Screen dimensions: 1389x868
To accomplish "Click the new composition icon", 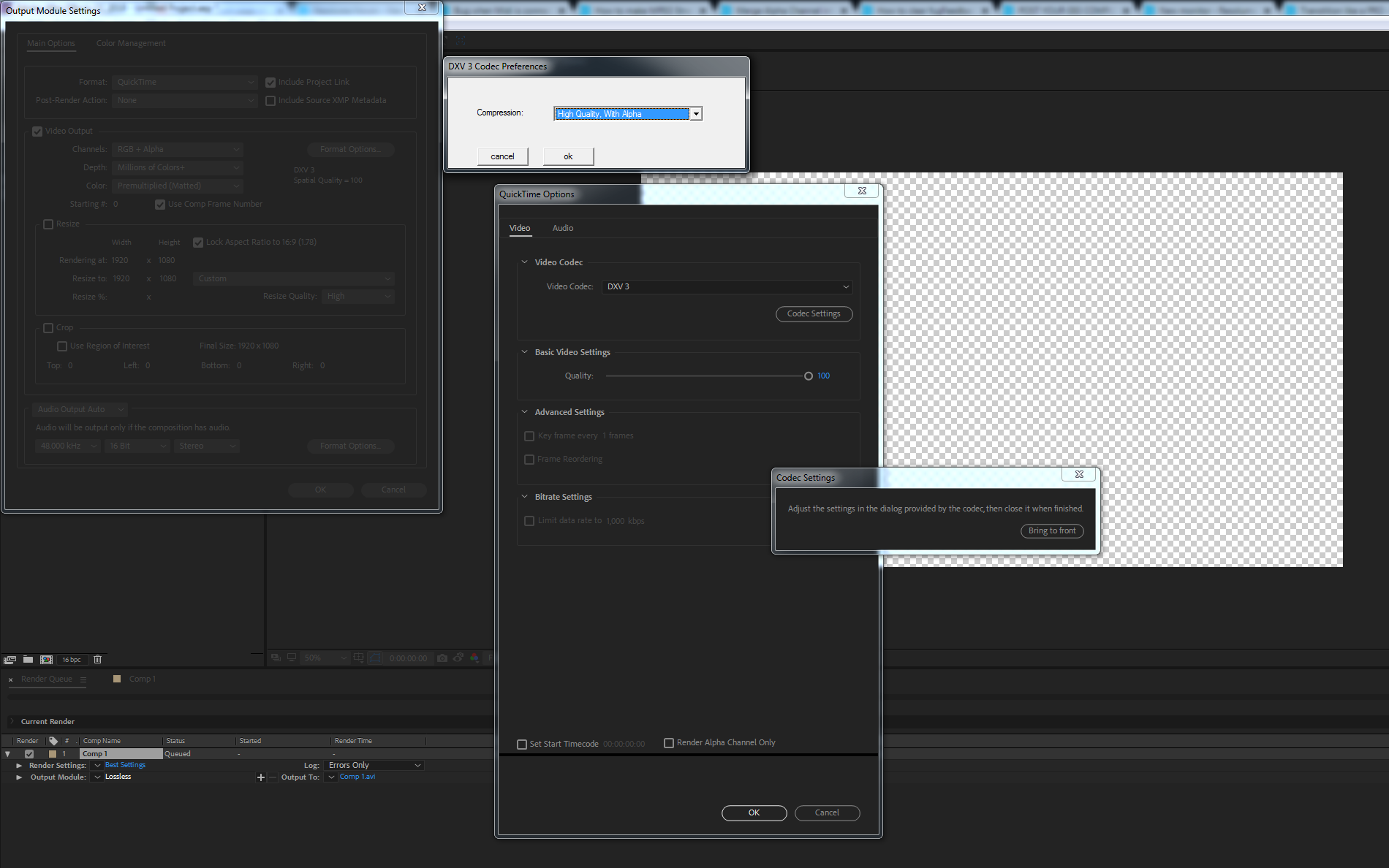I will (x=46, y=660).
